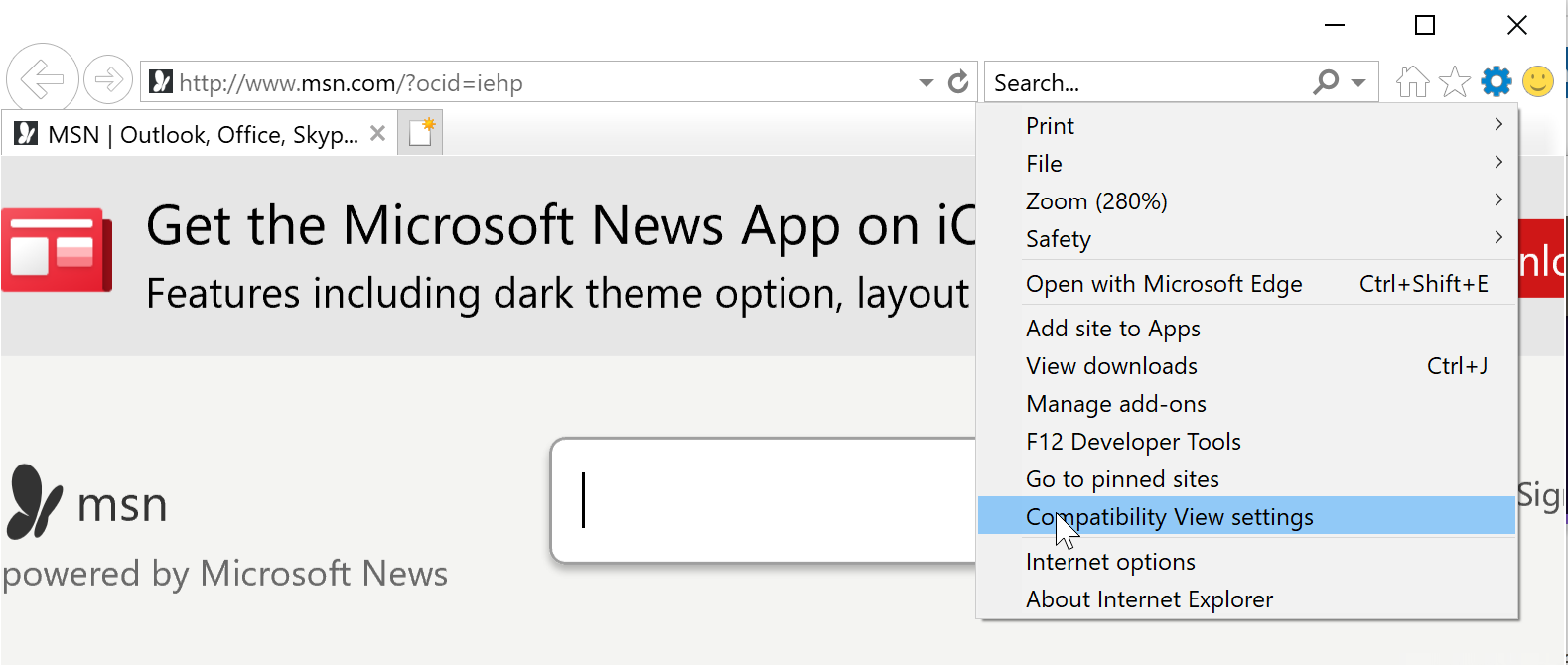Screen dimensions: 1568x665
Task: Choose Internet options from the menu
Action: click(x=1110, y=562)
